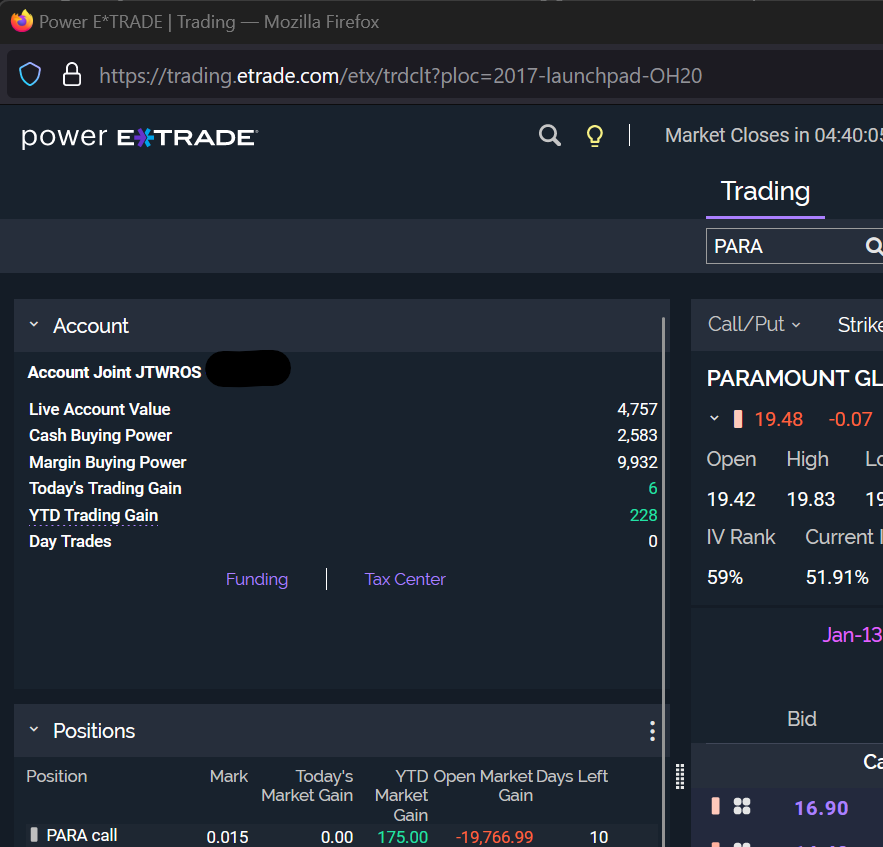The width and height of the screenshot is (883, 847).
Task: Open the Call/Put dropdown
Action: pyautogui.click(x=754, y=324)
